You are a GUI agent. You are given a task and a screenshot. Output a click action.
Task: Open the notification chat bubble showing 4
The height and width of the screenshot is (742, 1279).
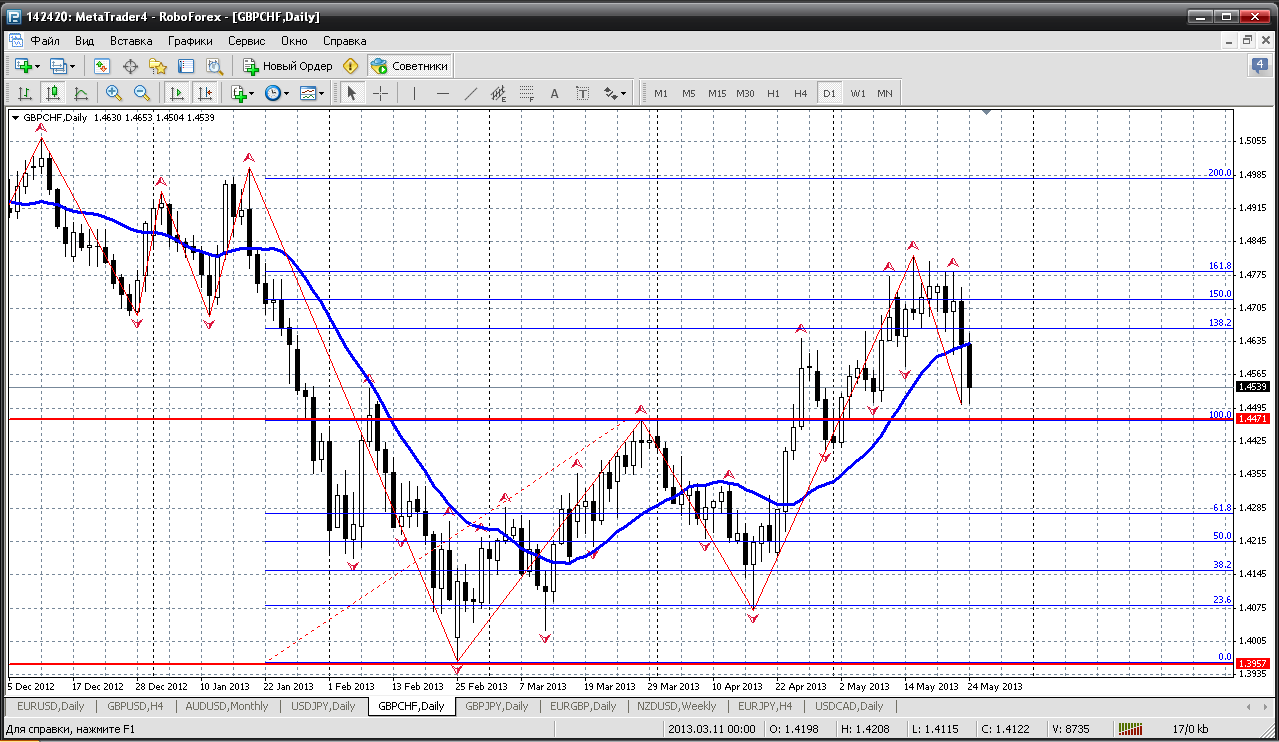[x=1259, y=66]
